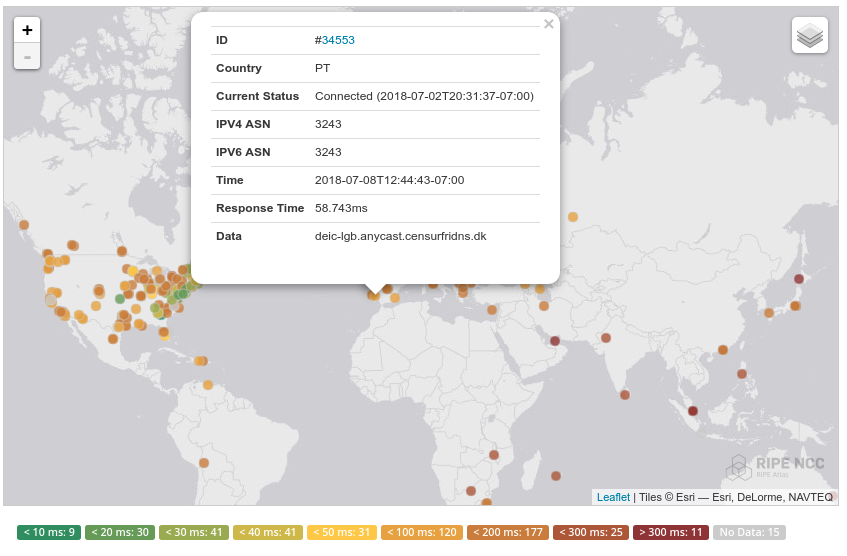Select the '> 300 ms: 11' legend badge
Screen dimensions: 847x556
(671, 532)
